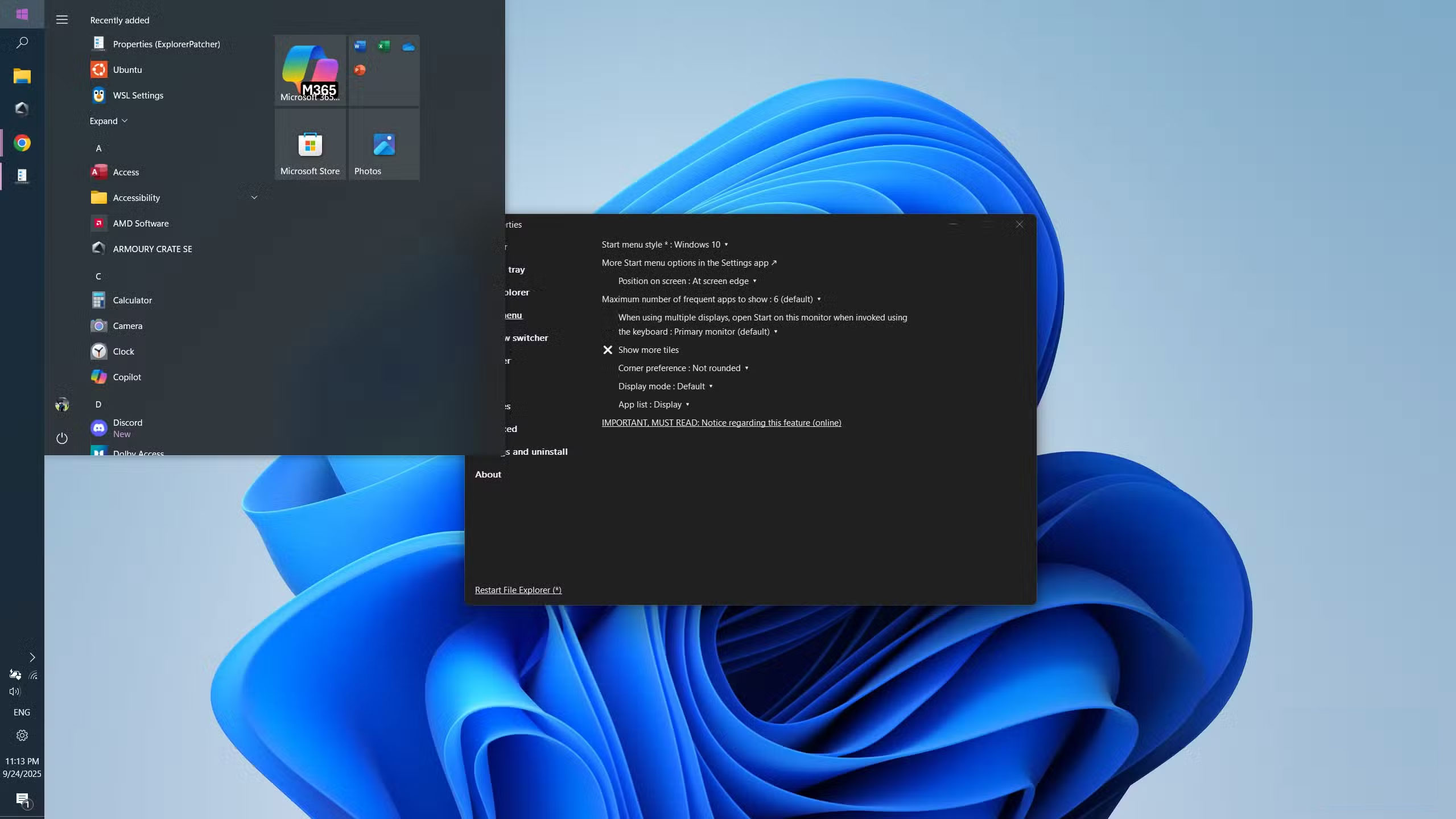Launch WSL Settings from the app list
Image resolution: width=1456 pixels, height=819 pixels.
click(x=138, y=95)
